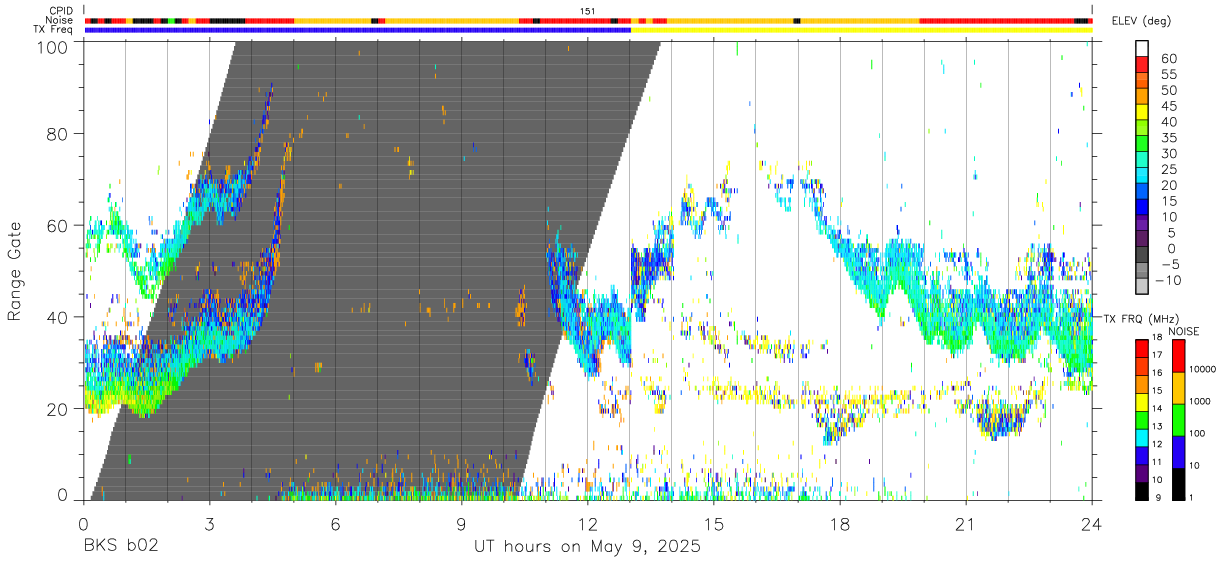Pick the blue 11-12 swatch in TX FRQ colorbar
The width and height of the screenshot is (1228, 567).
click(x=1142, y=455)
